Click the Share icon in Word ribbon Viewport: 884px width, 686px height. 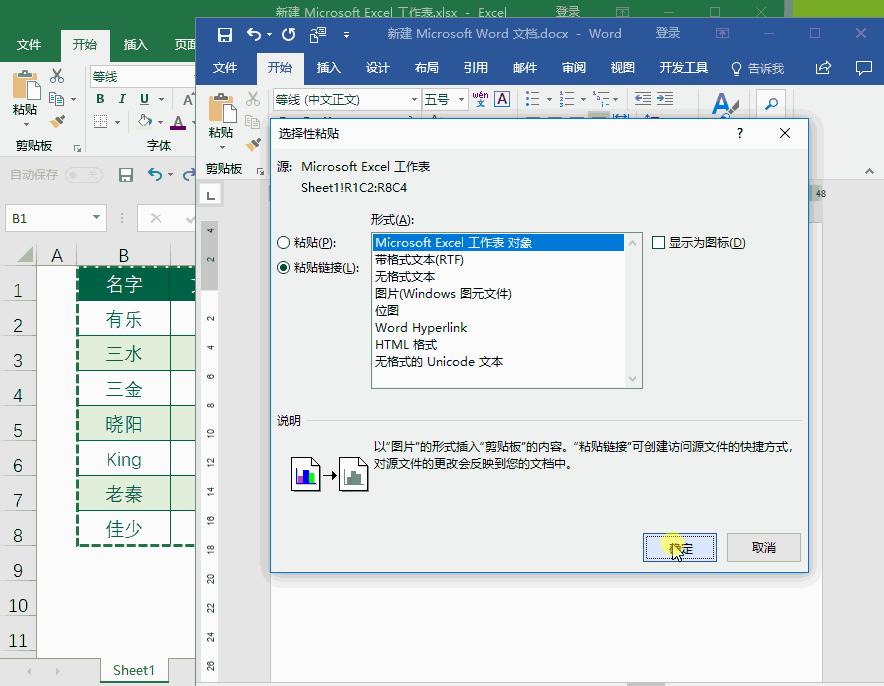click(x=823, y=68)
